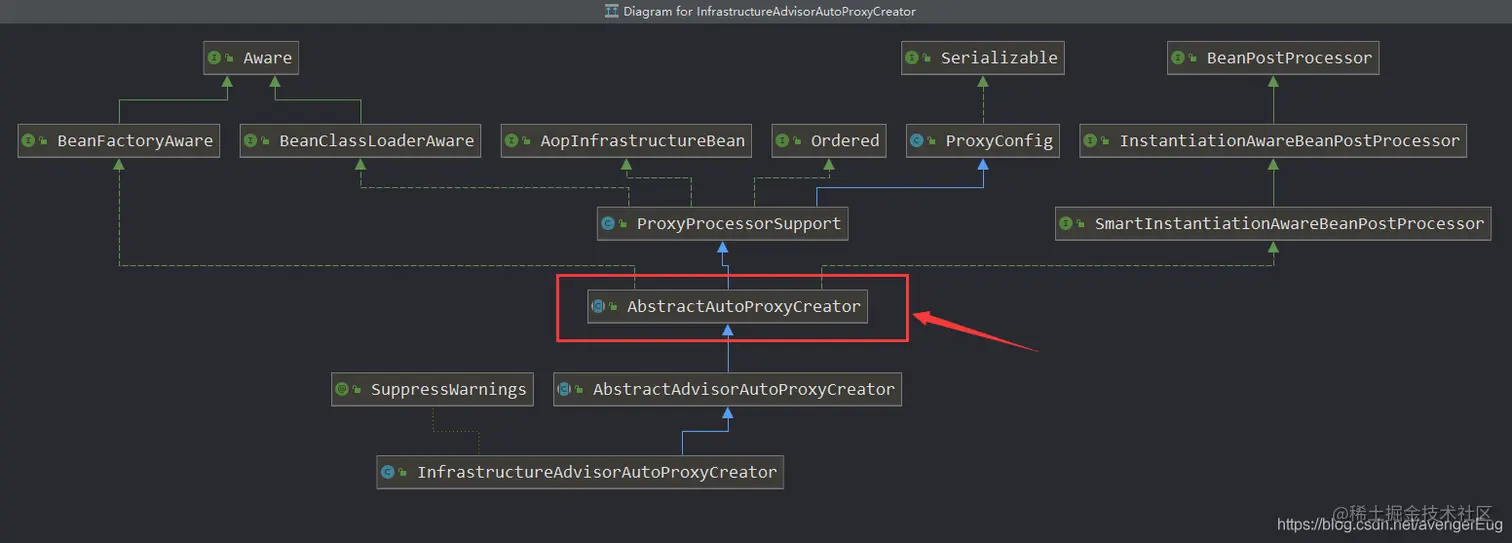This screenshot has height=543, width=1512.
Task: Click the interface icon on Ordered node
Action: 782,141
